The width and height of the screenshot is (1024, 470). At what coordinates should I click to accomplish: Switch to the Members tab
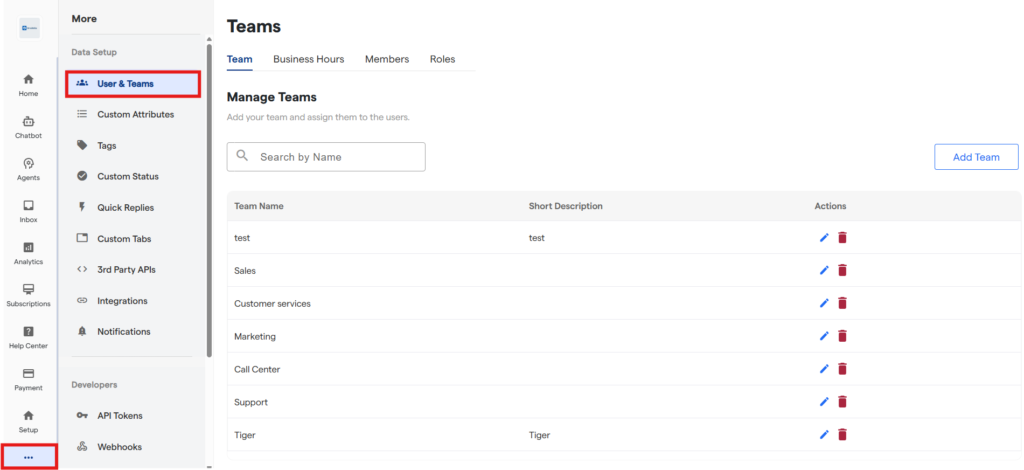pyautogui.click(x=386, y=59)
